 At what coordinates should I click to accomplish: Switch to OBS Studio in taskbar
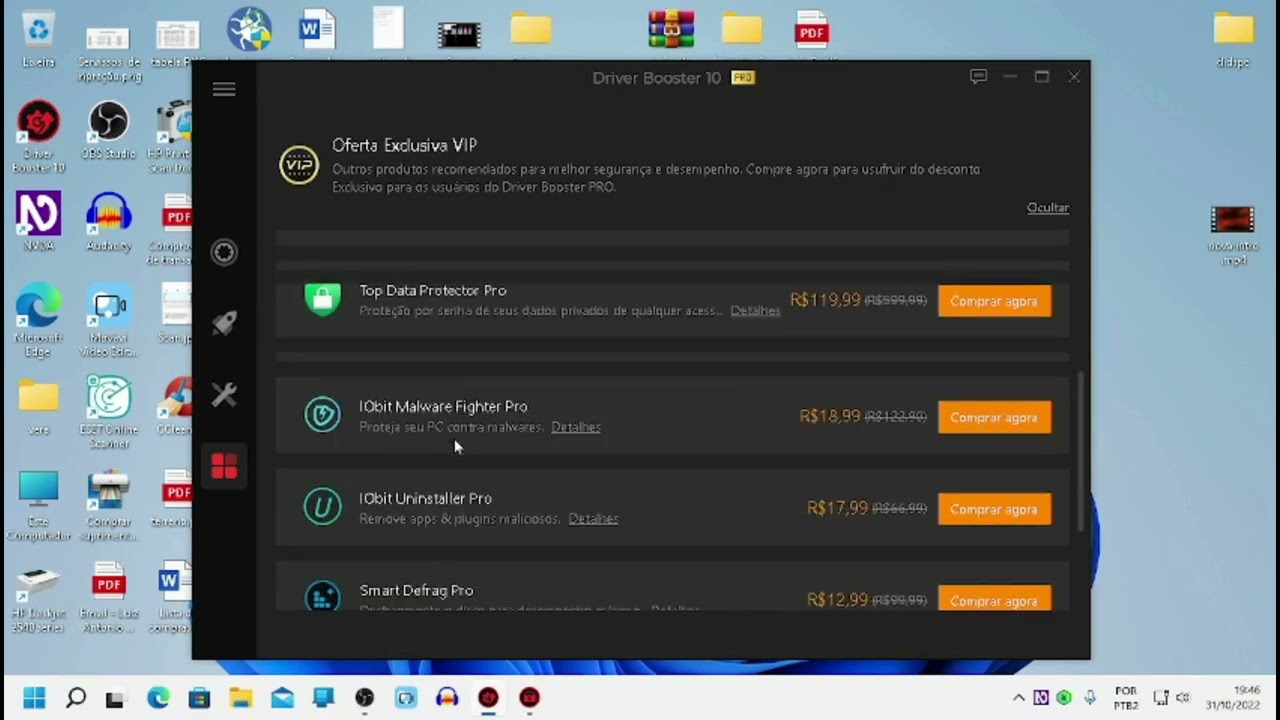[365, 698]
